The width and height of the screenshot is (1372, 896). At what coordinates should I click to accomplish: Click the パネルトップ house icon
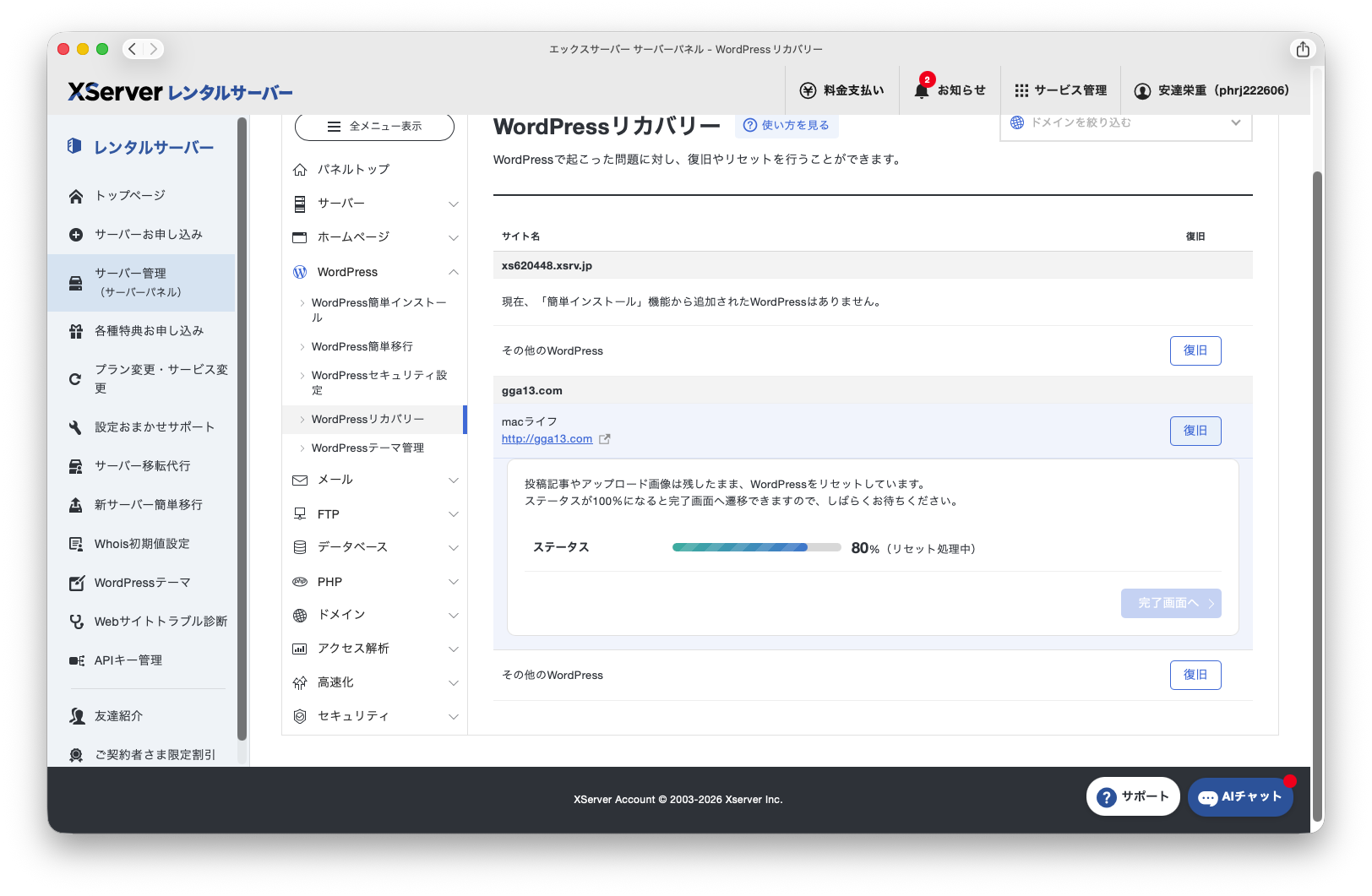pos(300,170)
